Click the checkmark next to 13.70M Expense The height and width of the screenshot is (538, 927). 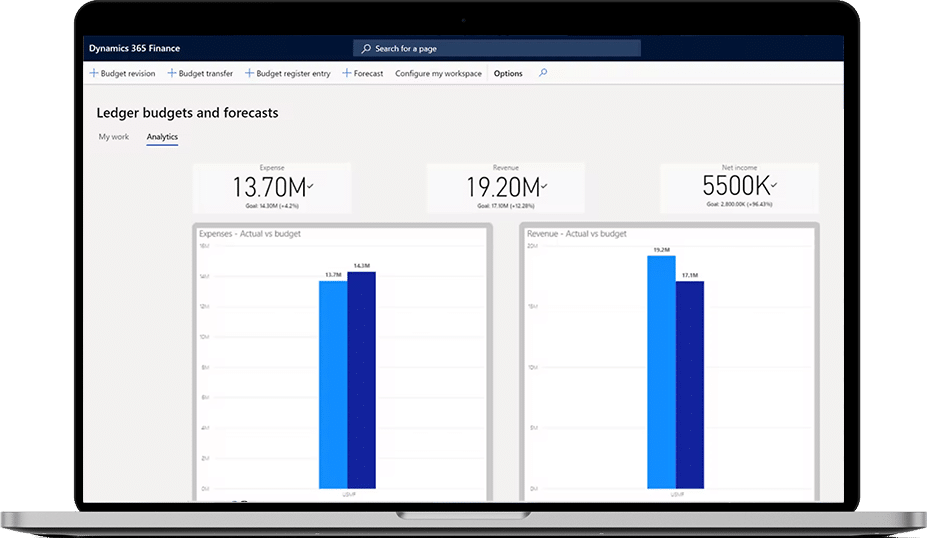pyautogui.click(x=310, y=186)
